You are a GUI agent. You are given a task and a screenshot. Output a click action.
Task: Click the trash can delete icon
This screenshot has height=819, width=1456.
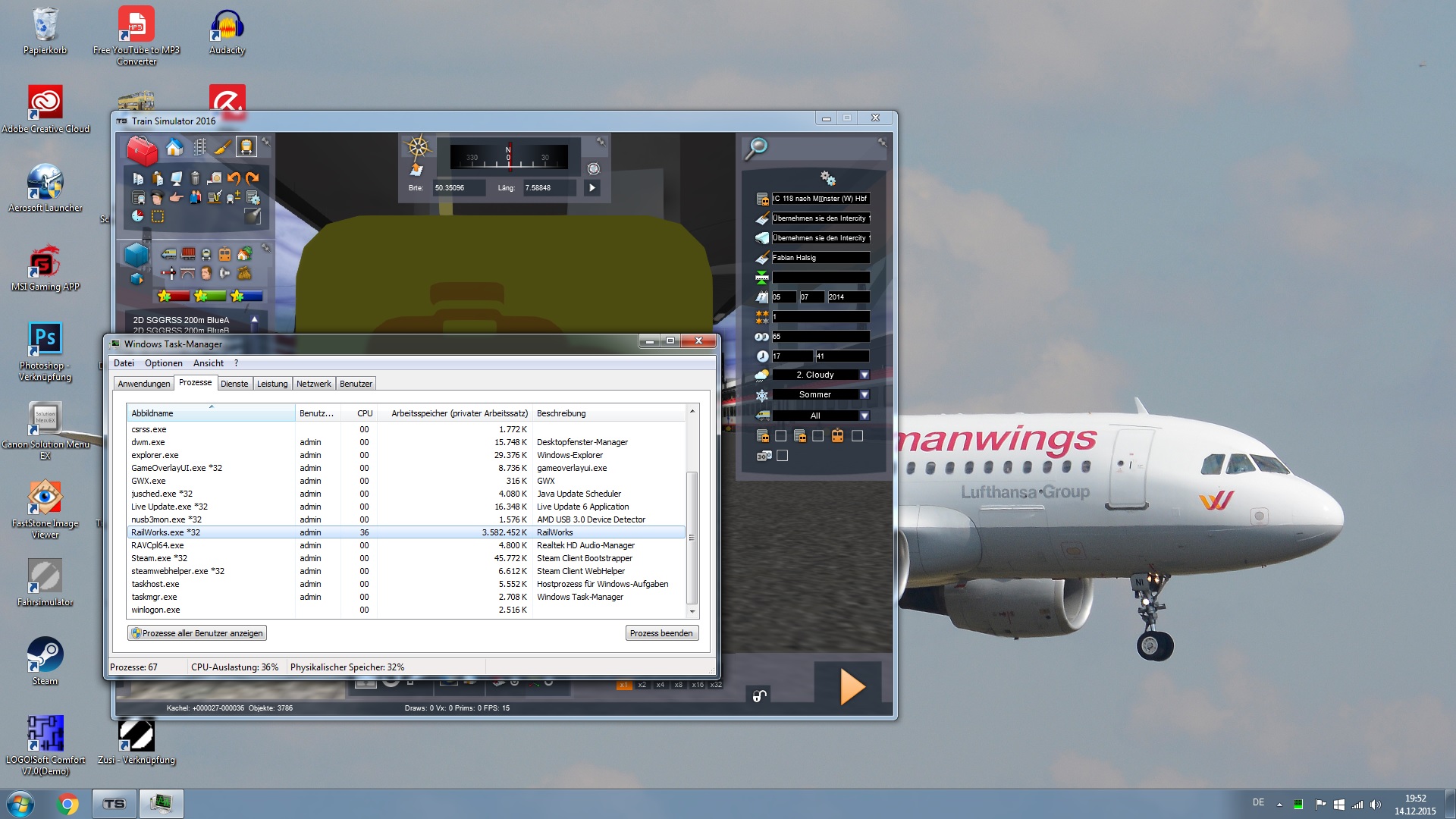[195, 178]
